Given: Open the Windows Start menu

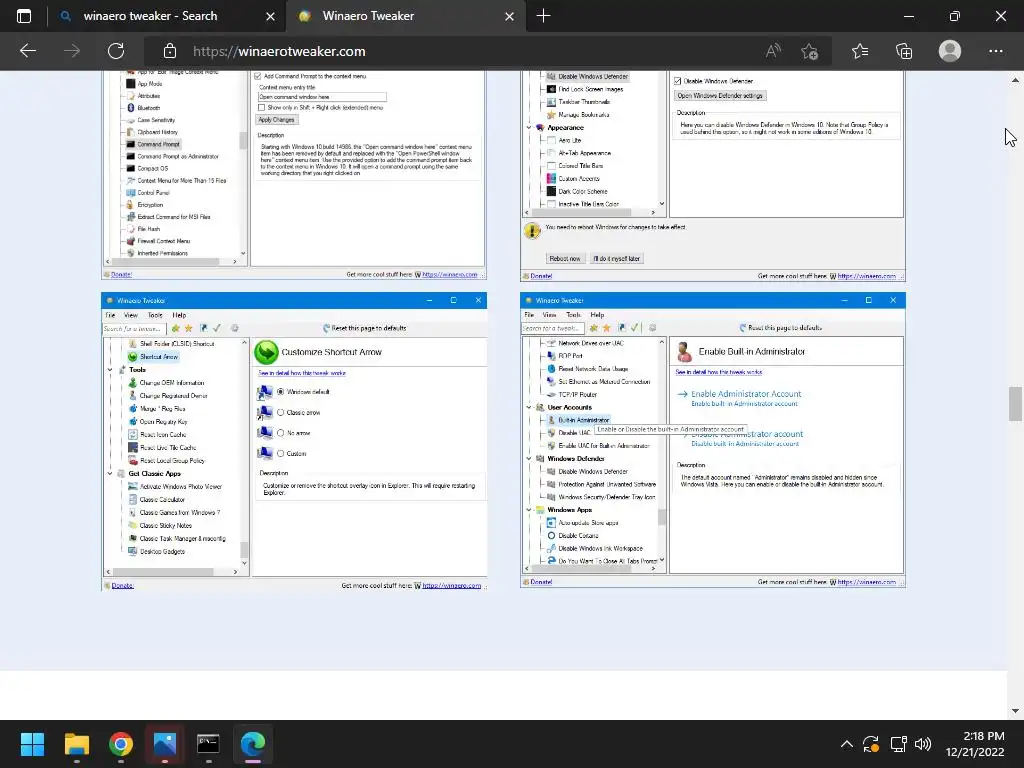Looking at the screenshot, I should pos(32,744).
